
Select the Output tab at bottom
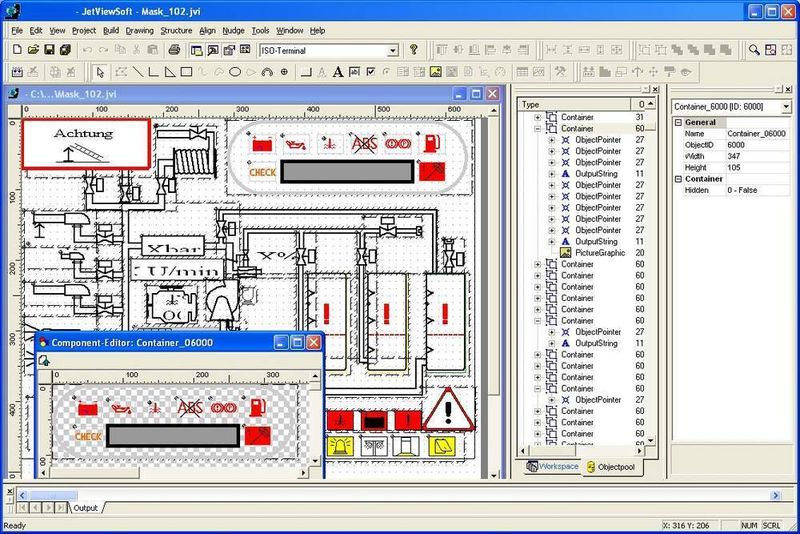click(x=85, y=508)
